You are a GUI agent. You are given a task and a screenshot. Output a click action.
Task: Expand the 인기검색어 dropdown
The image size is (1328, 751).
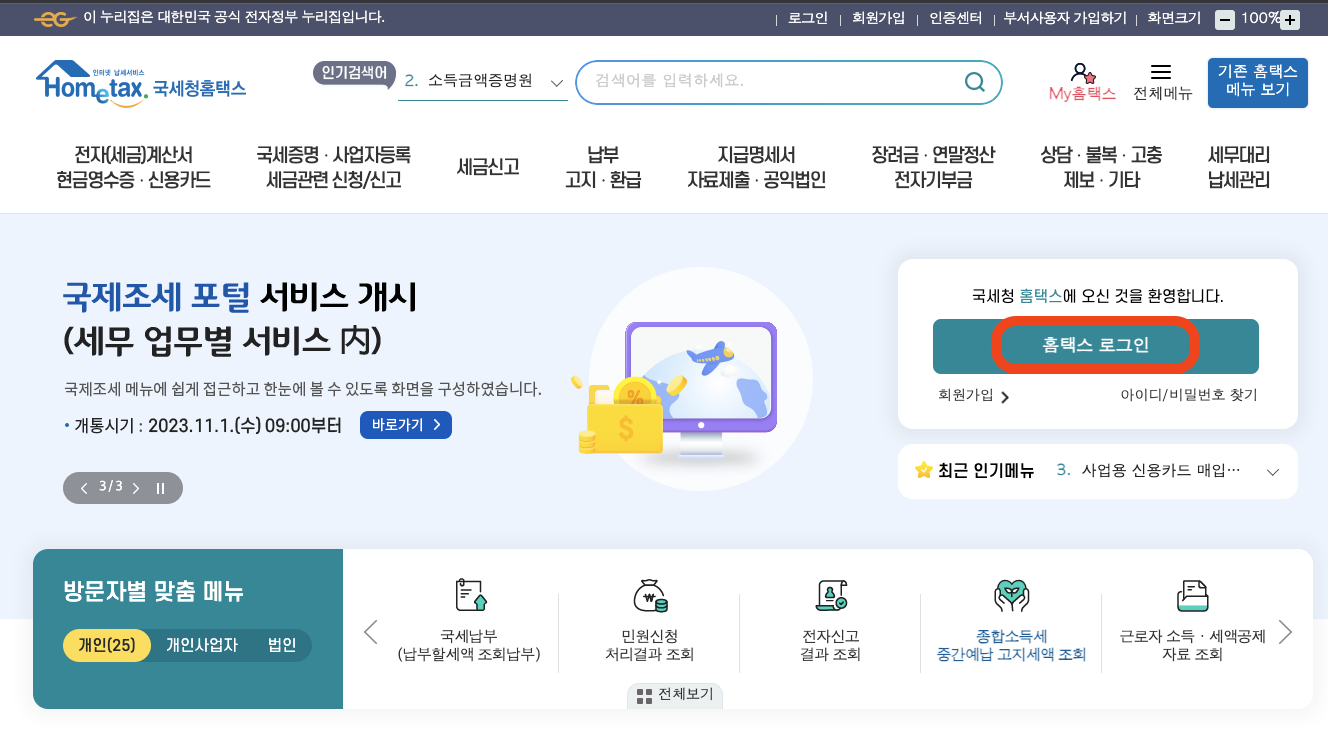[556, 82]
